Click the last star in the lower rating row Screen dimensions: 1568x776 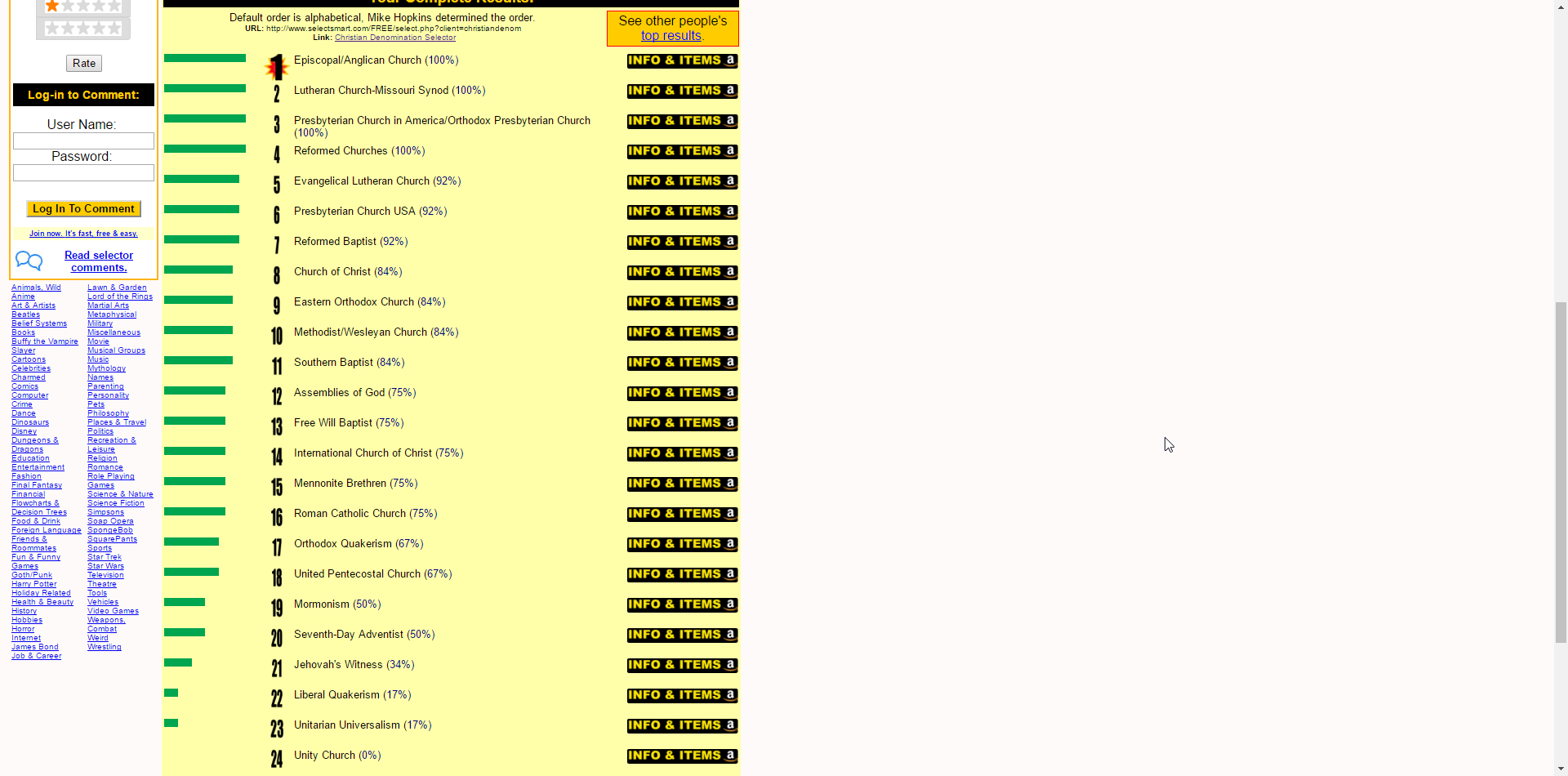[x=114, y=29]
